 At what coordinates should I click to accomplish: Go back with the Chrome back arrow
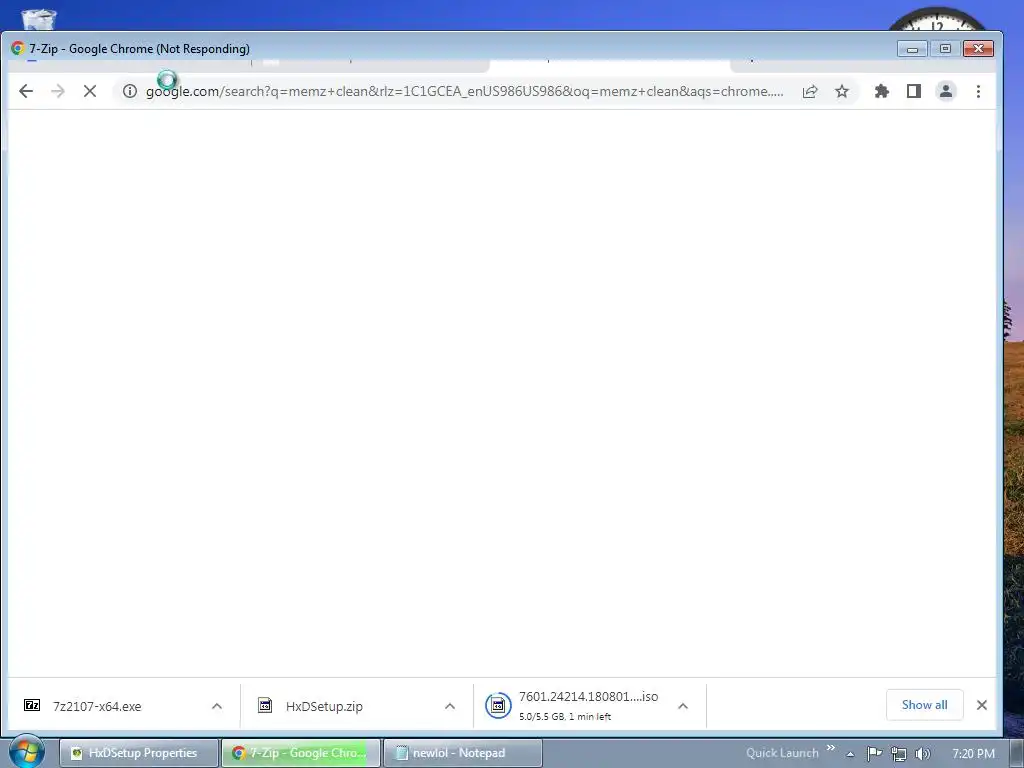(x=25, y=91)
